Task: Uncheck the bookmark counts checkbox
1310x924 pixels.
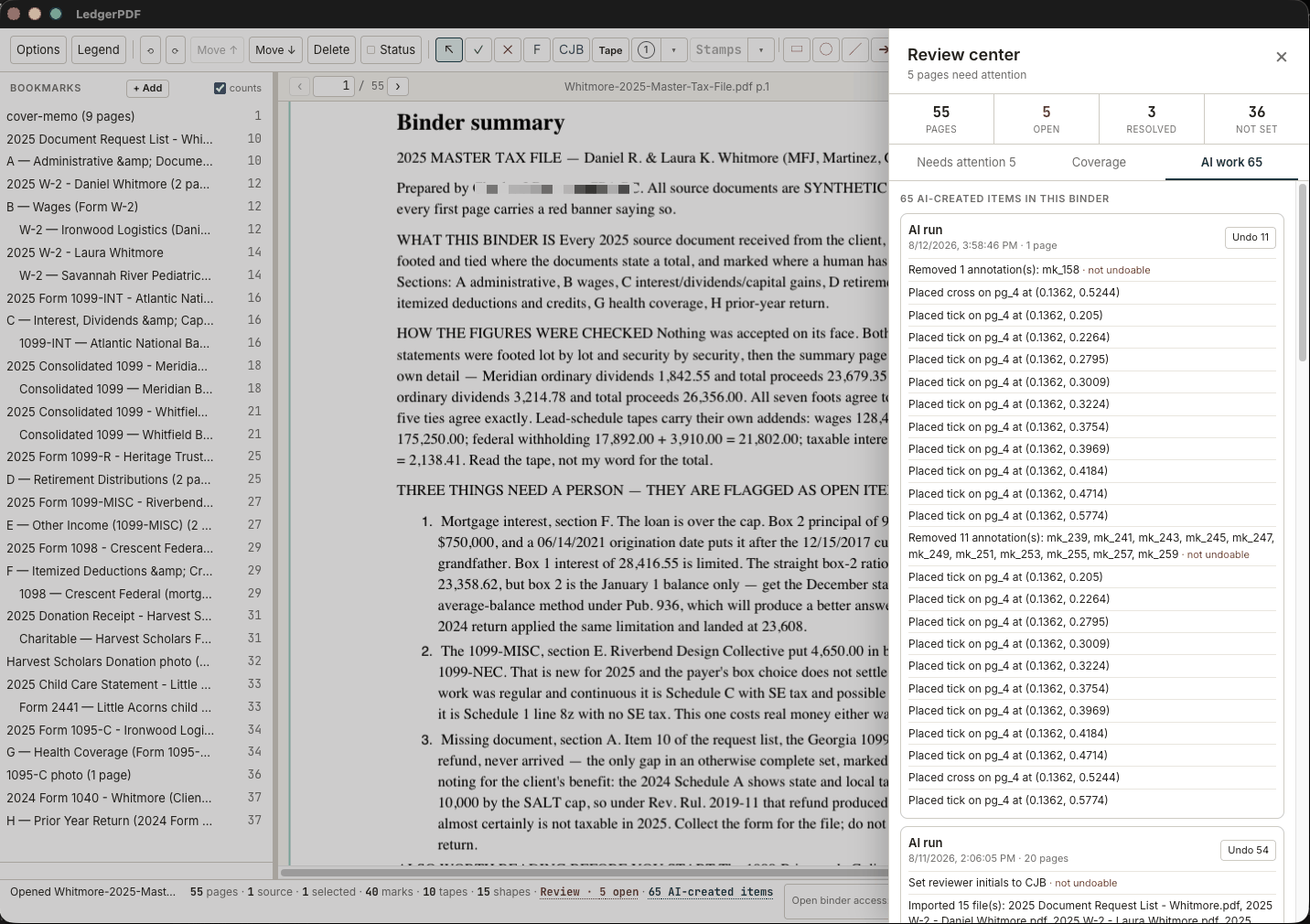Action: click(x=220, y=89)
